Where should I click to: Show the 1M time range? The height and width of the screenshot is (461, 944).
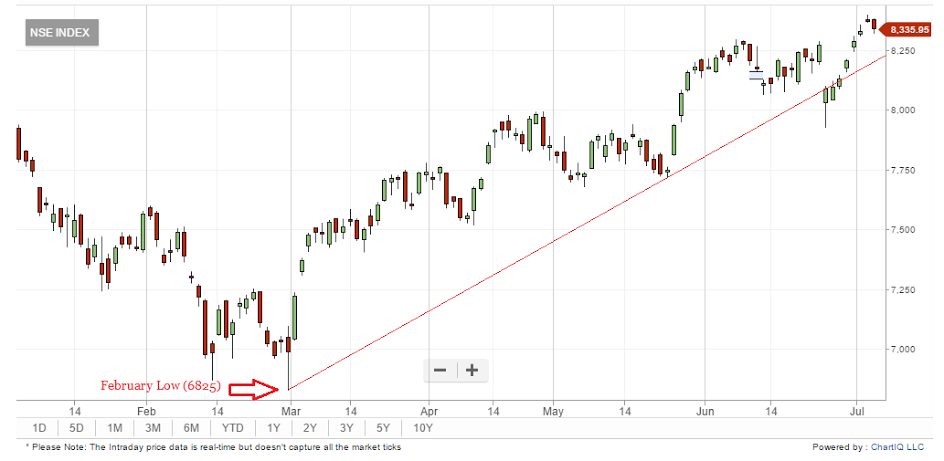[115, 428]
